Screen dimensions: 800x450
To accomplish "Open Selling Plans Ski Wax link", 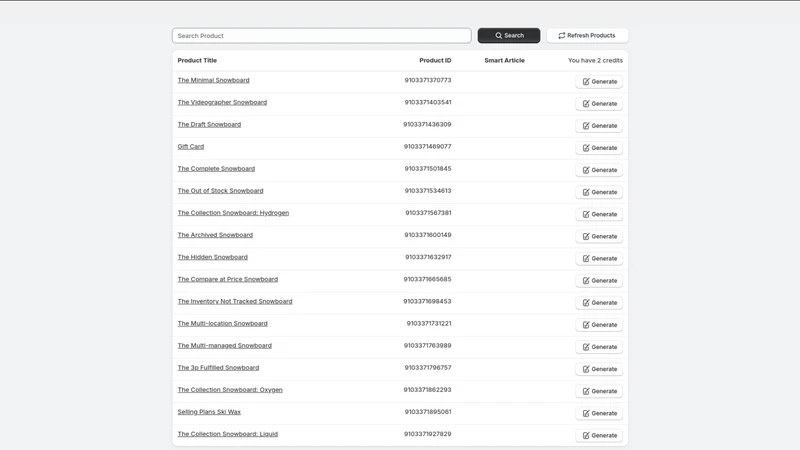I will click(x=209, y=412).
